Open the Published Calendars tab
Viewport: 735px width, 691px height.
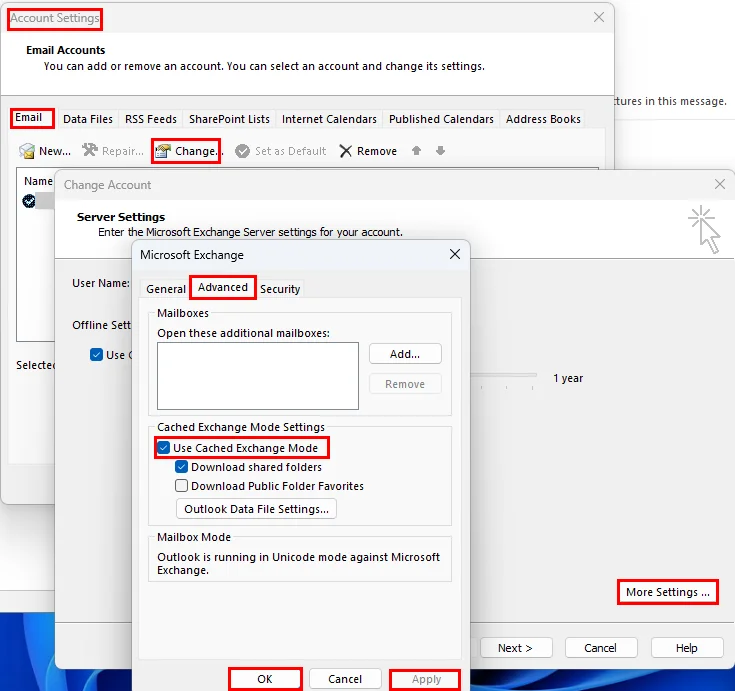tap(441, 119)
